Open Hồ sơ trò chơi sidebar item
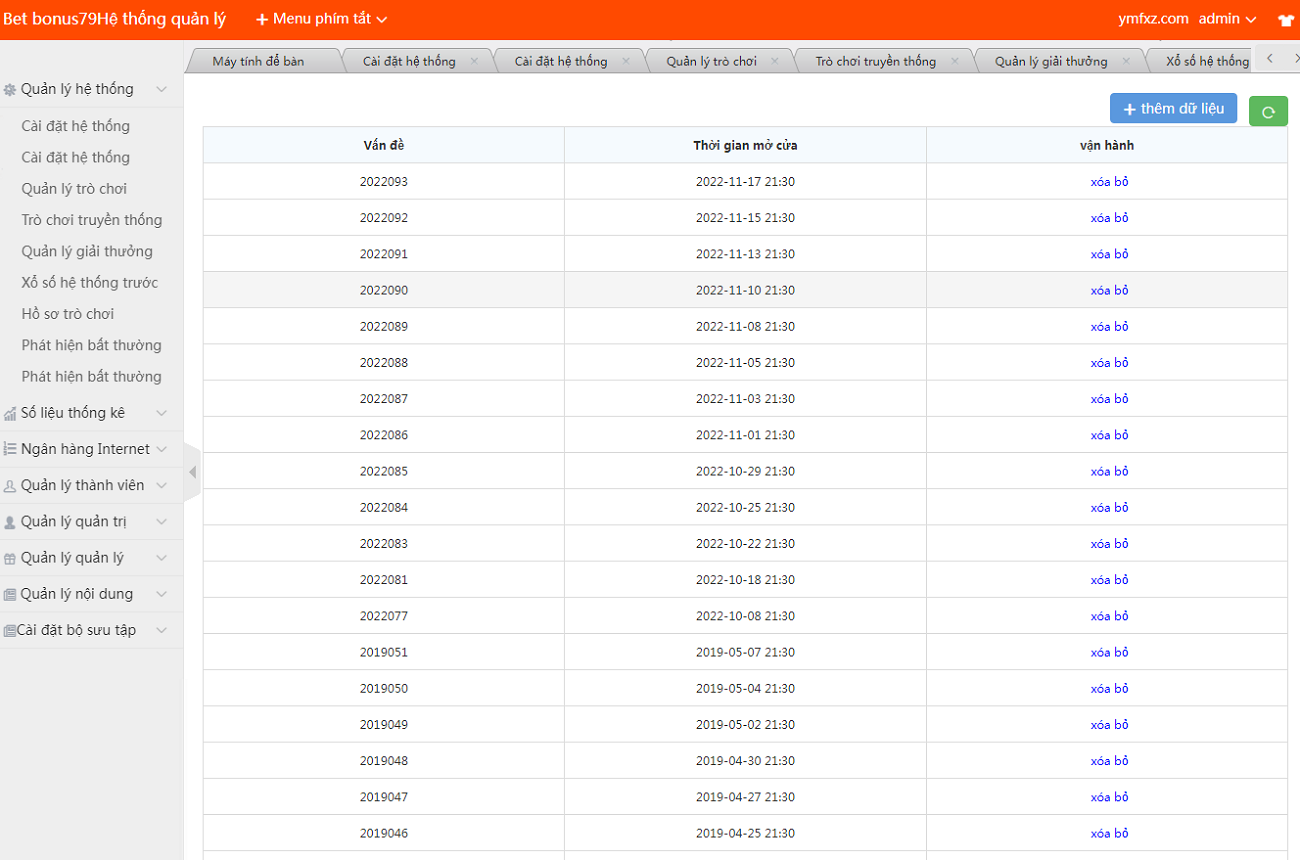 67,314
